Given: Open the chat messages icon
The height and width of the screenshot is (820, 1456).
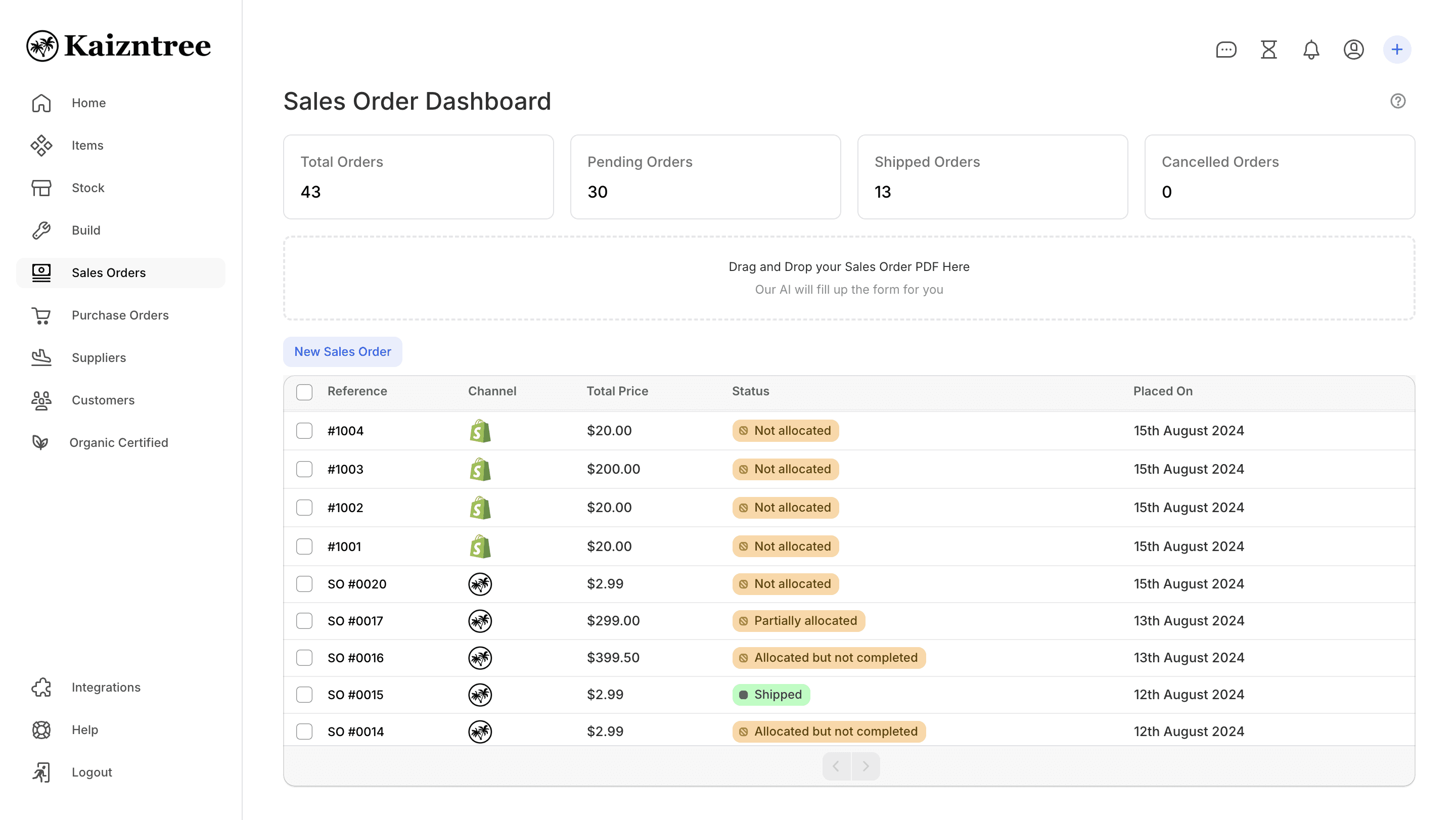Looking at the screenshot, I should click(1225, 50).
